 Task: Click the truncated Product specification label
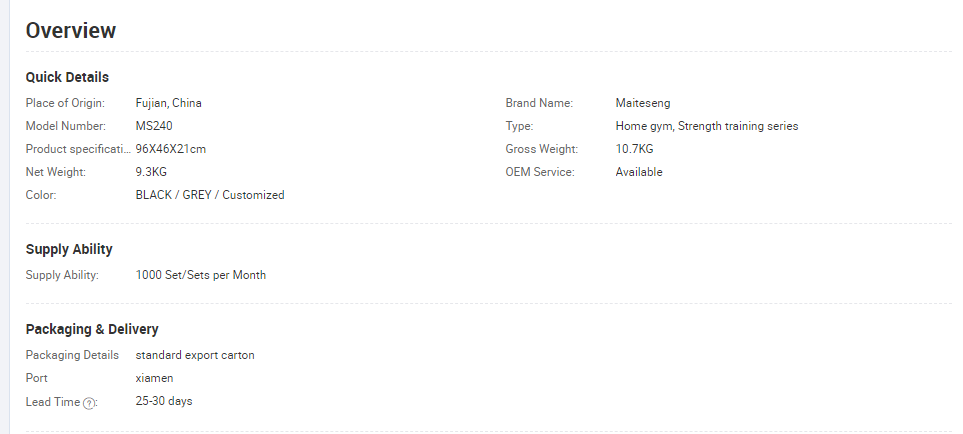pos(78,149)
